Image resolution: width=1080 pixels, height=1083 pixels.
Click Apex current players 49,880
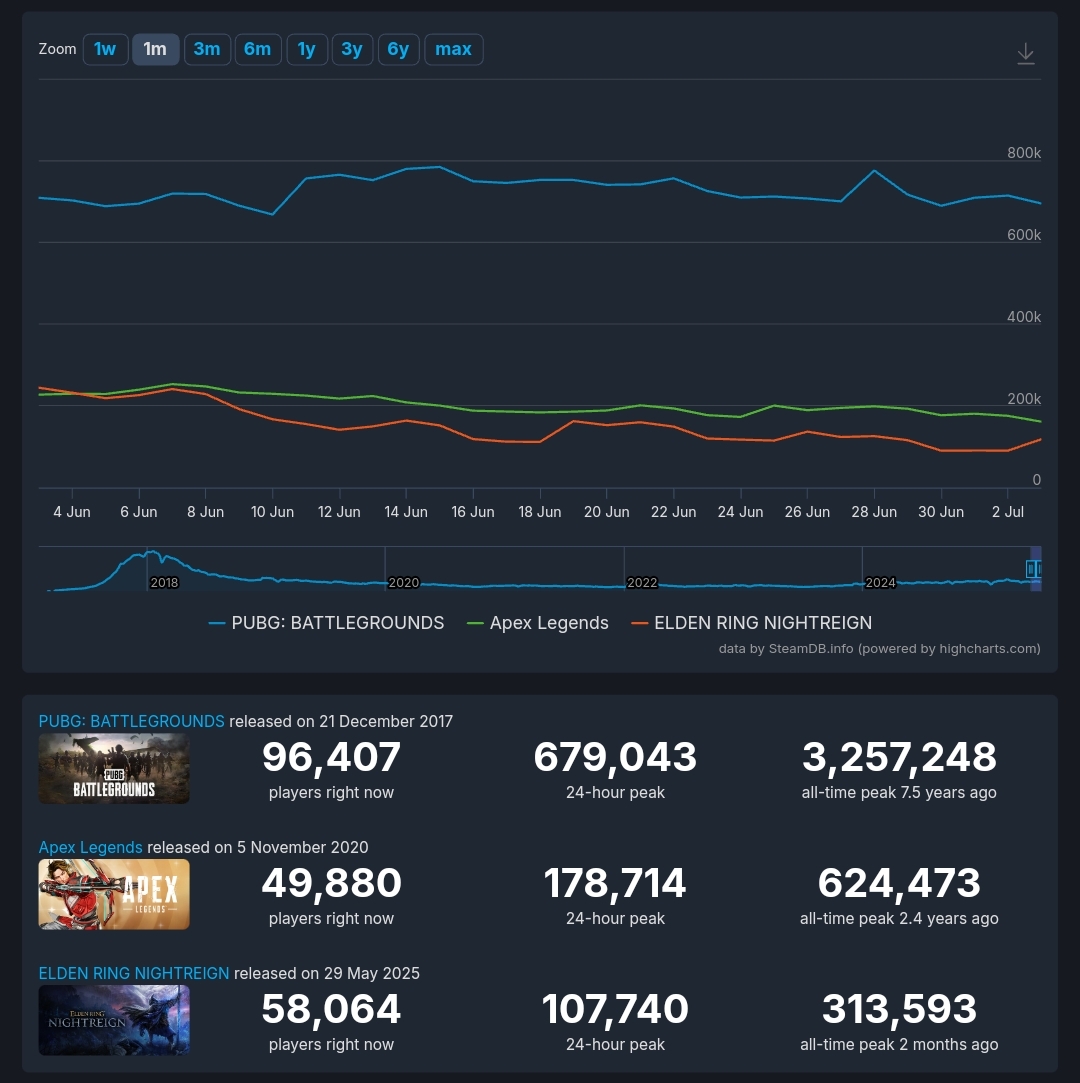click(x=331, y=883)
